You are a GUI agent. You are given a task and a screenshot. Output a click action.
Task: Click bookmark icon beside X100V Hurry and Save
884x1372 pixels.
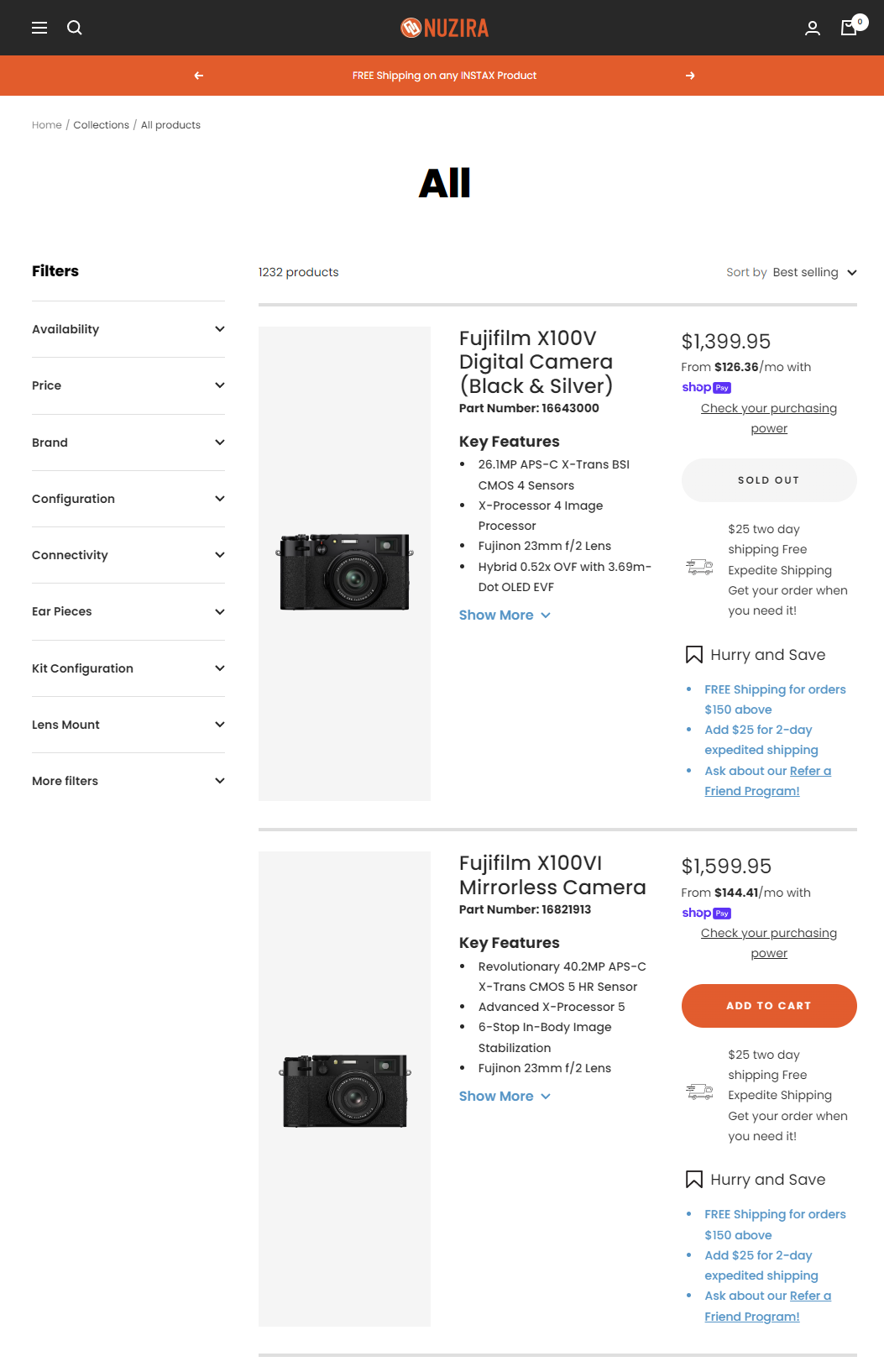coord(694,655)
